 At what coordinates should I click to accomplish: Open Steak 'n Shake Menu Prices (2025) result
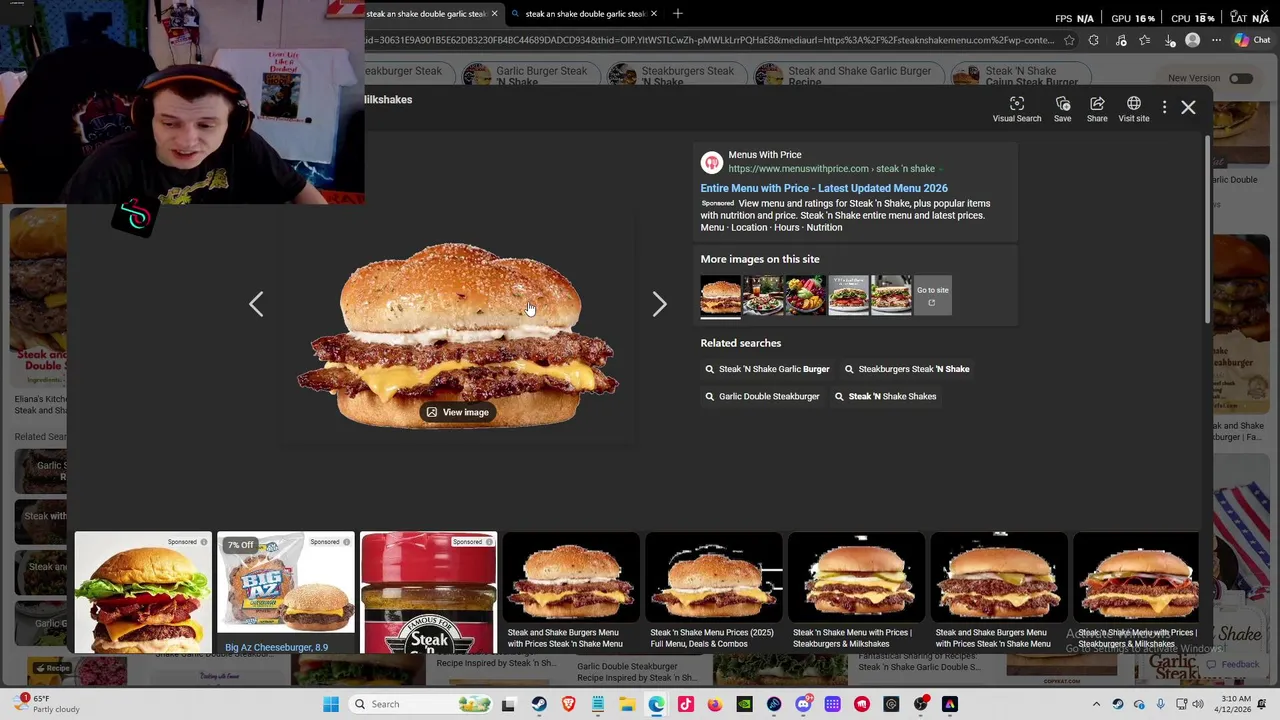[x=714, y=593]
